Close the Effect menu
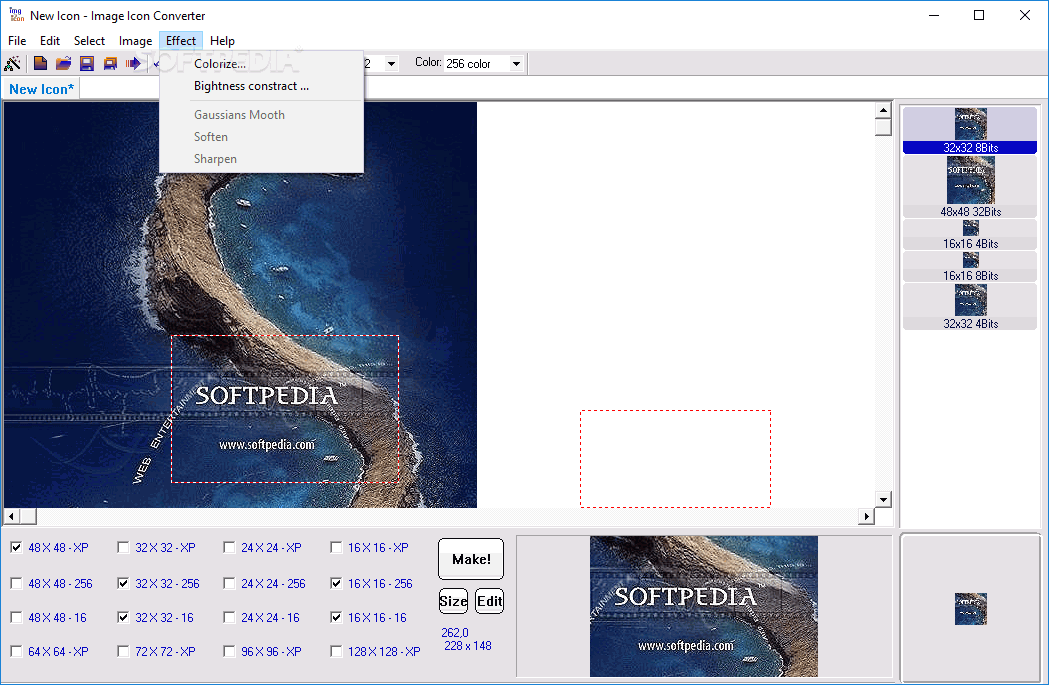The height and width of the screenshot is (685, 1049). (181, 41)
